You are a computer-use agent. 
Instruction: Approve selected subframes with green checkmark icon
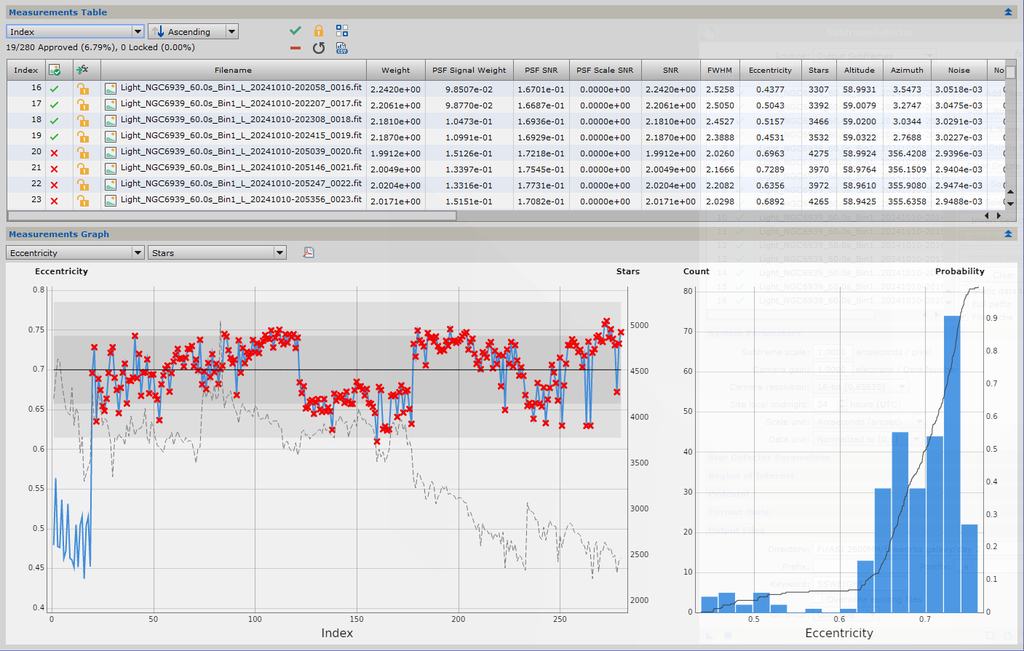tap(295, 31)
